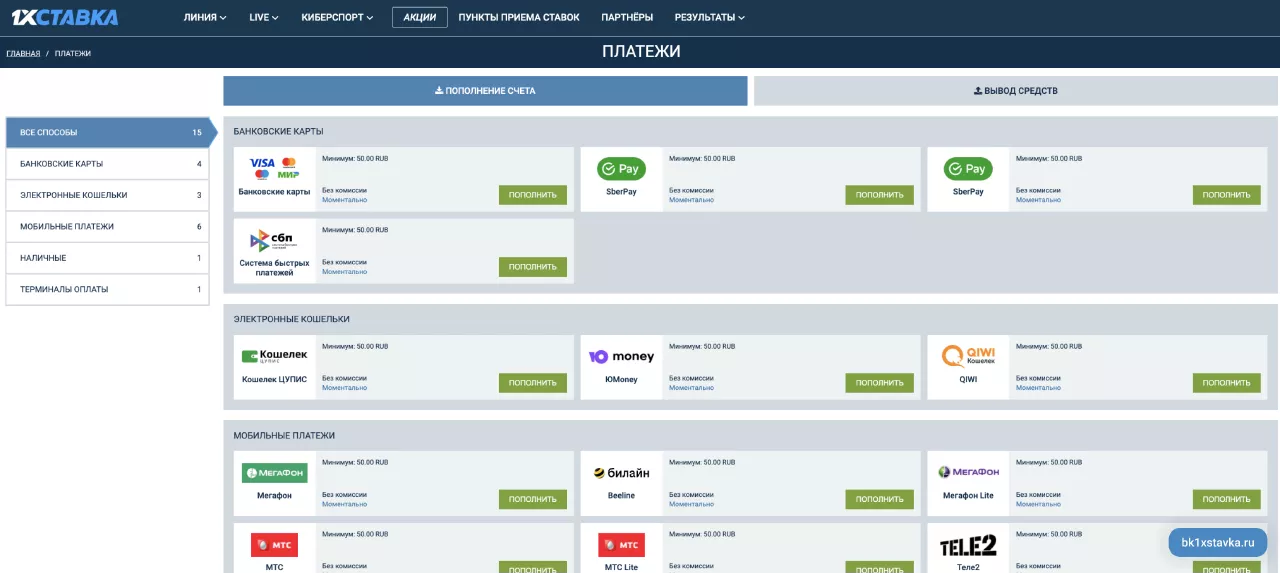
Task: Choose the TELE2 logo
Action: pyautogui.click(x=968, y=546)
